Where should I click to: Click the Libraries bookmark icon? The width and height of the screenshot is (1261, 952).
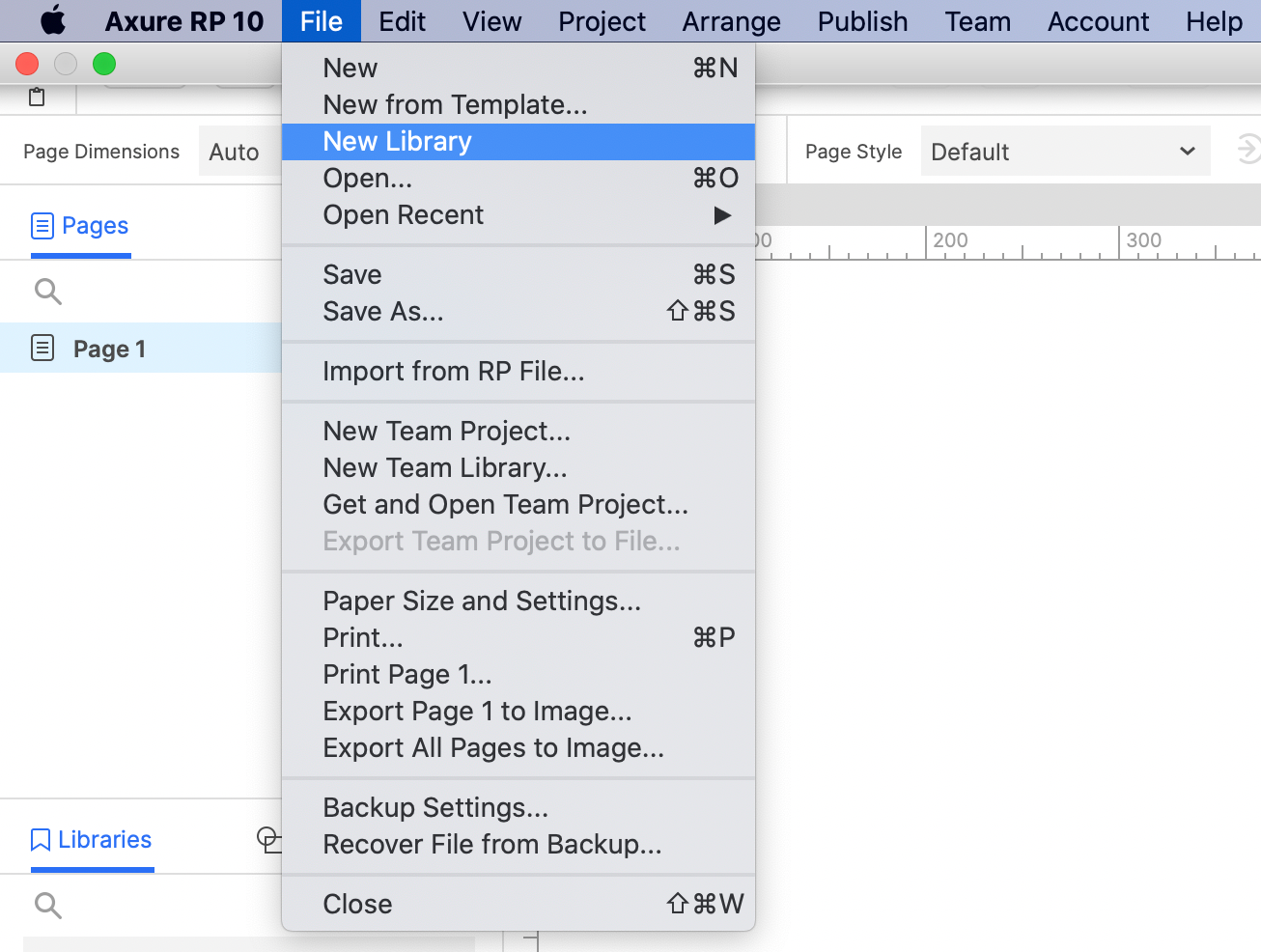[40, 840]
